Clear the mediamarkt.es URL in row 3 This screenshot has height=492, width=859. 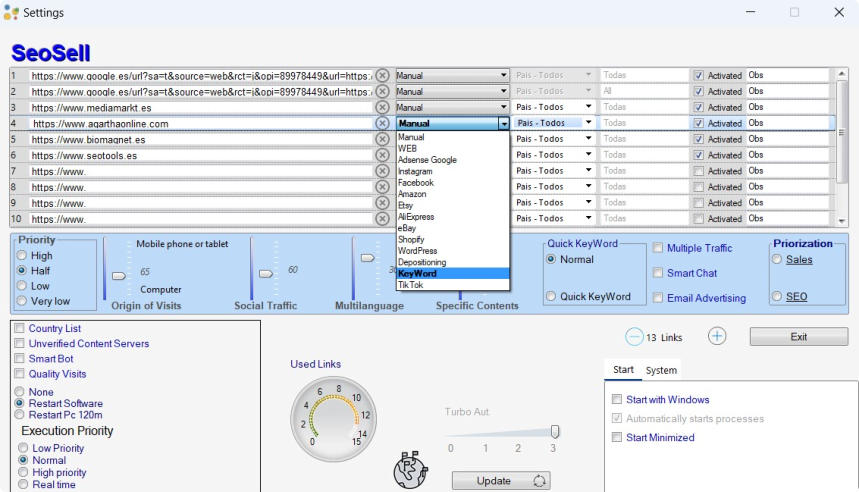tap(382, 107)
